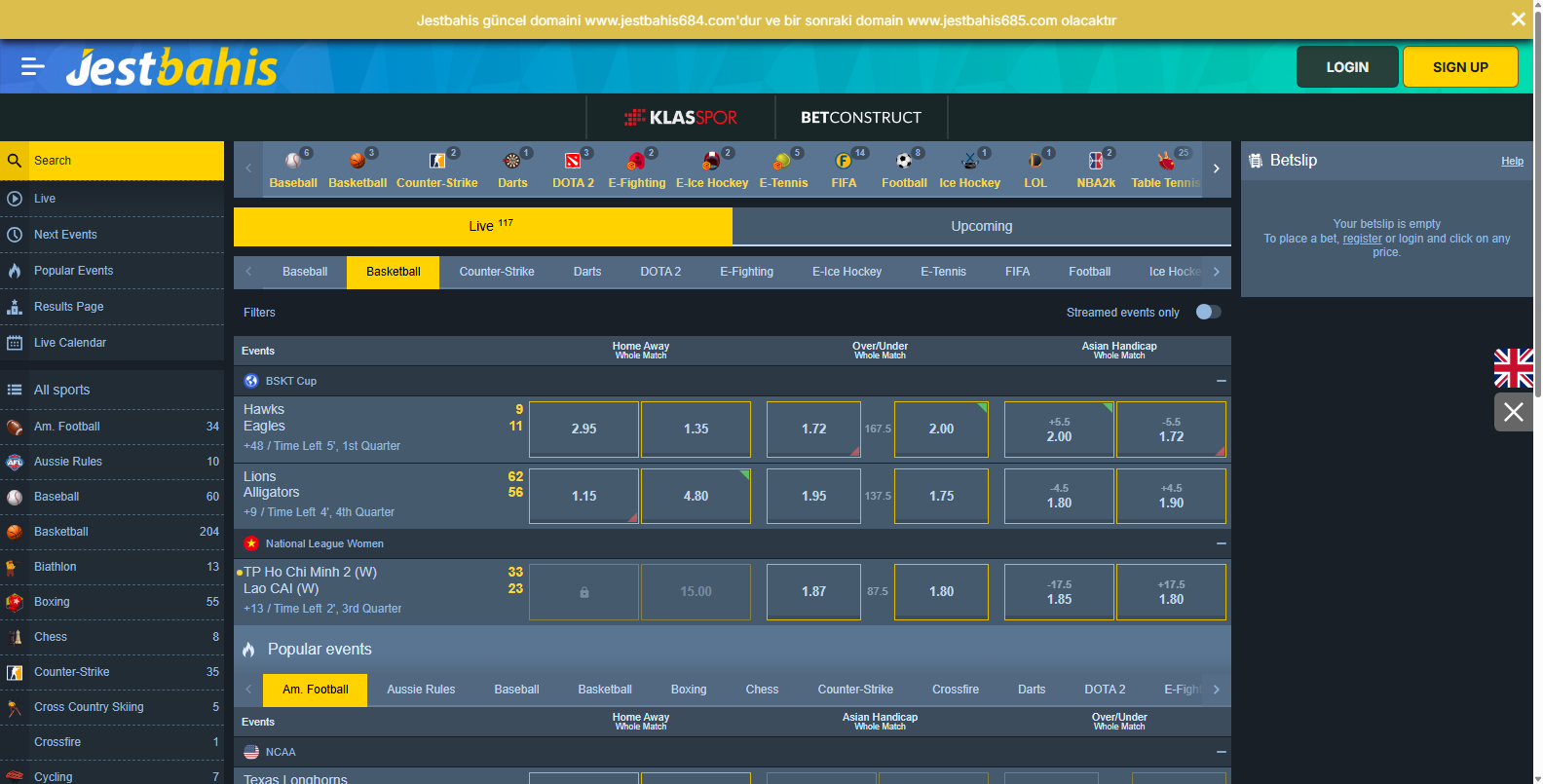Collapse the National League Women section
Screen dimensions: 1543x784
point(1221,543)
